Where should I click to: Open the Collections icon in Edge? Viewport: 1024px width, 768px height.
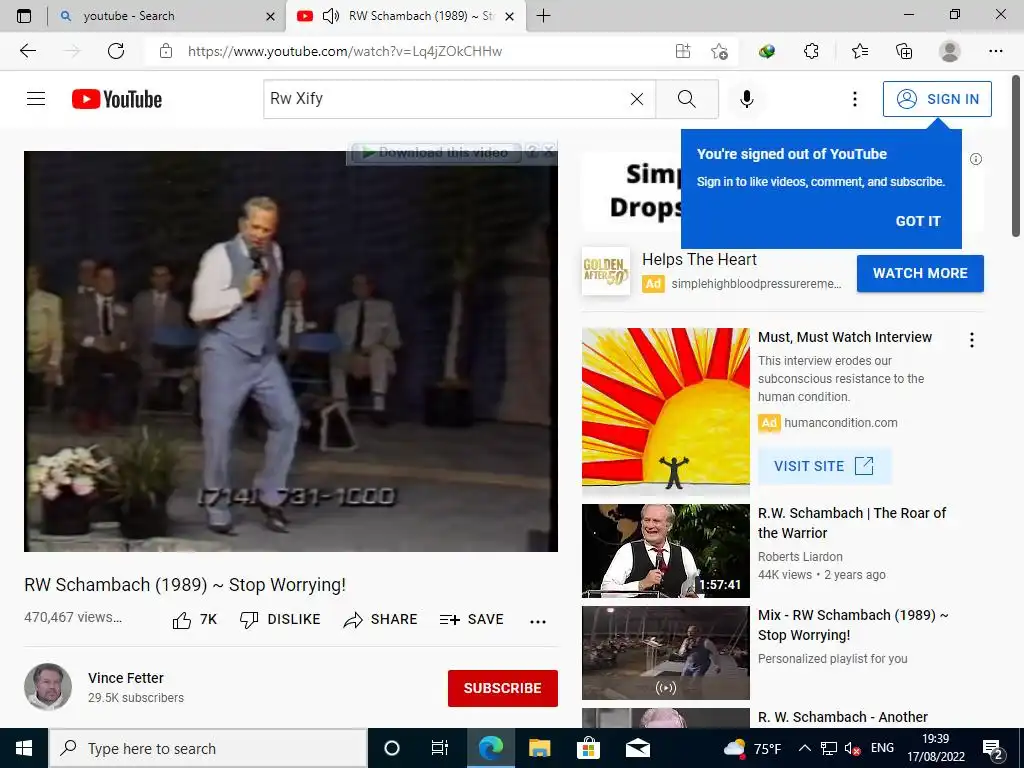[904, 51]
